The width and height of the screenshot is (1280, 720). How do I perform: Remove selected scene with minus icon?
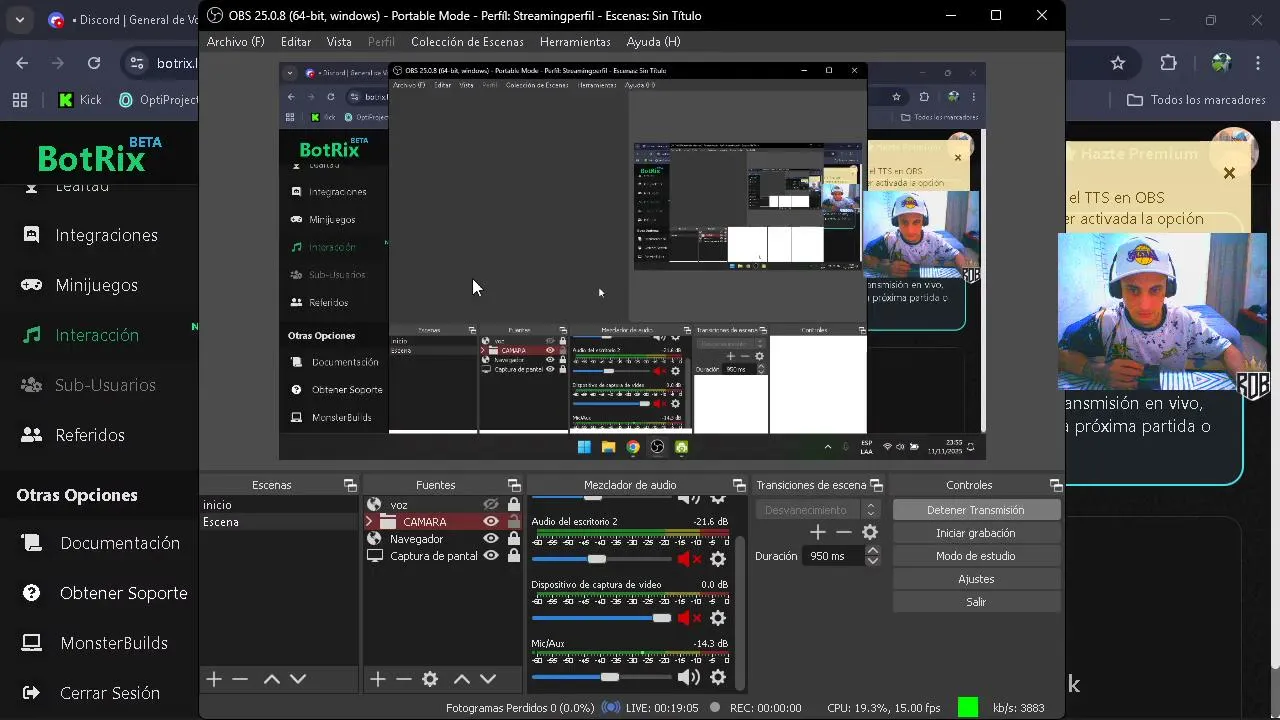(x=240, y=679)
